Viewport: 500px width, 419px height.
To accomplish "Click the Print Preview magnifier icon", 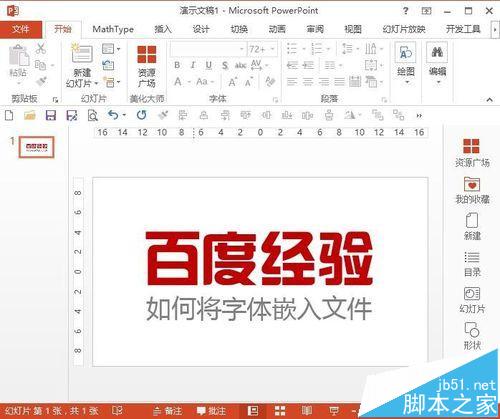I will (92, 116).
